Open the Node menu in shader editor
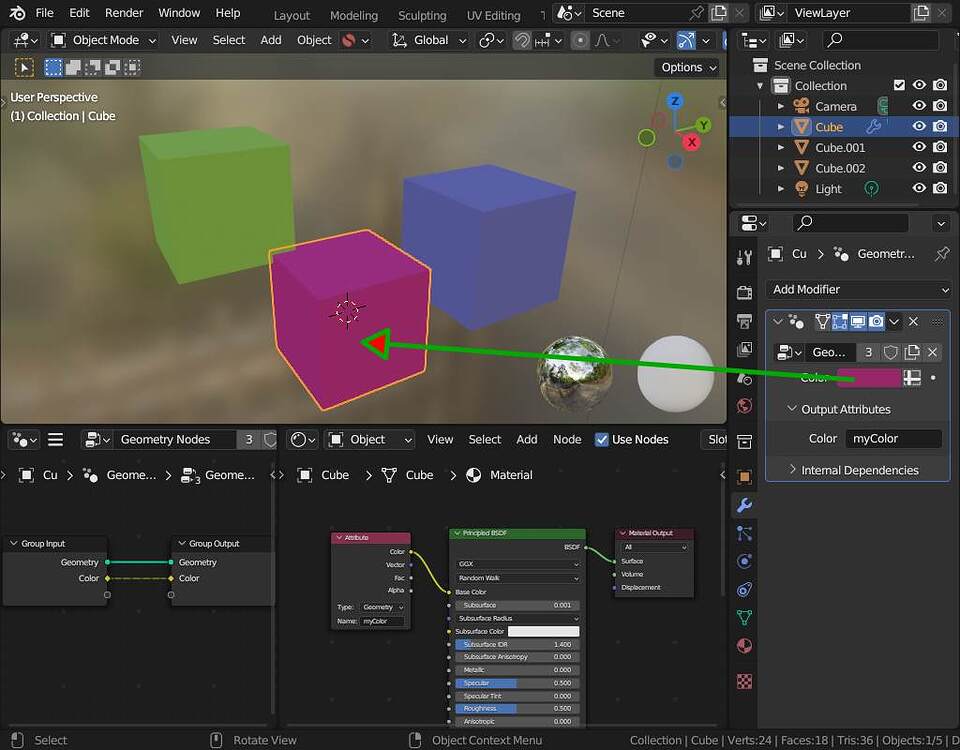 click(567, 440)
